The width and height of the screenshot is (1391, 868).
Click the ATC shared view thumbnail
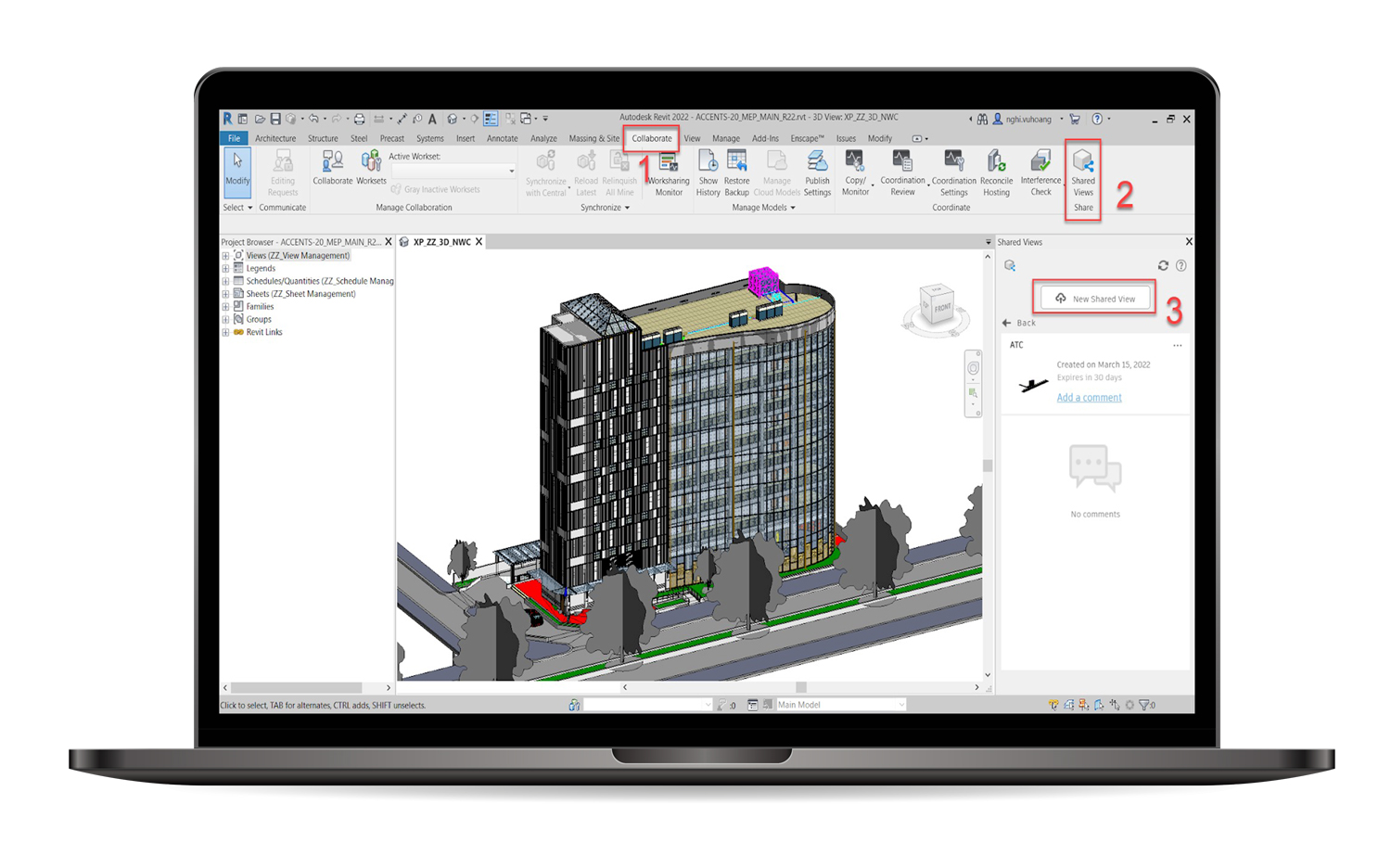point(1033,384)
